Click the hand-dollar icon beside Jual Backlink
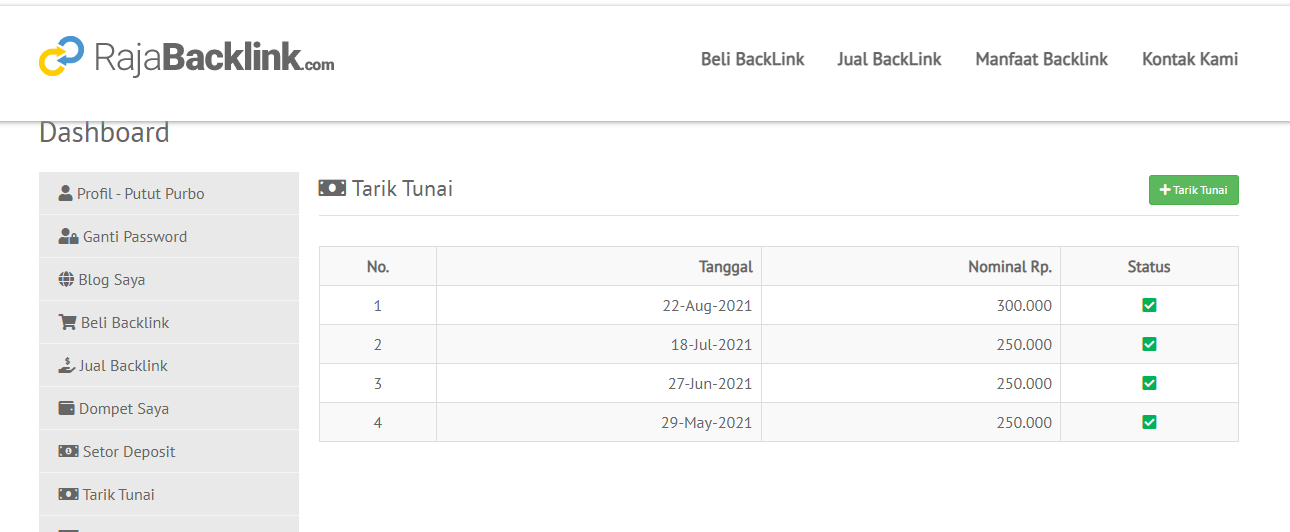 pyautogui.click(x=67, y=365)
